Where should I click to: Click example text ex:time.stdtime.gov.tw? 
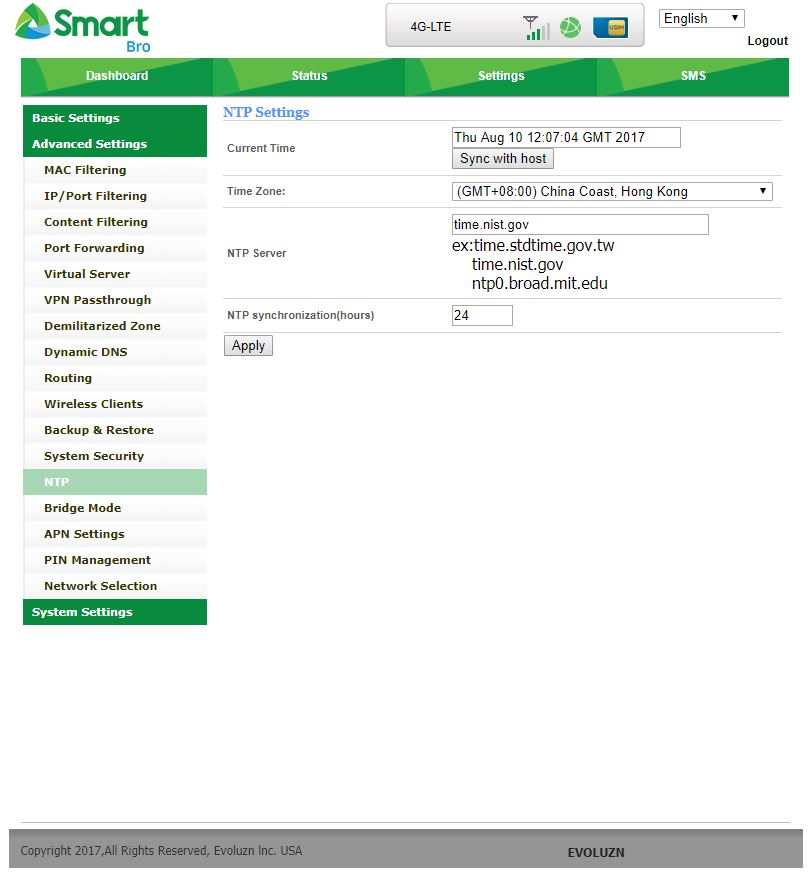[x=533, y=245]
